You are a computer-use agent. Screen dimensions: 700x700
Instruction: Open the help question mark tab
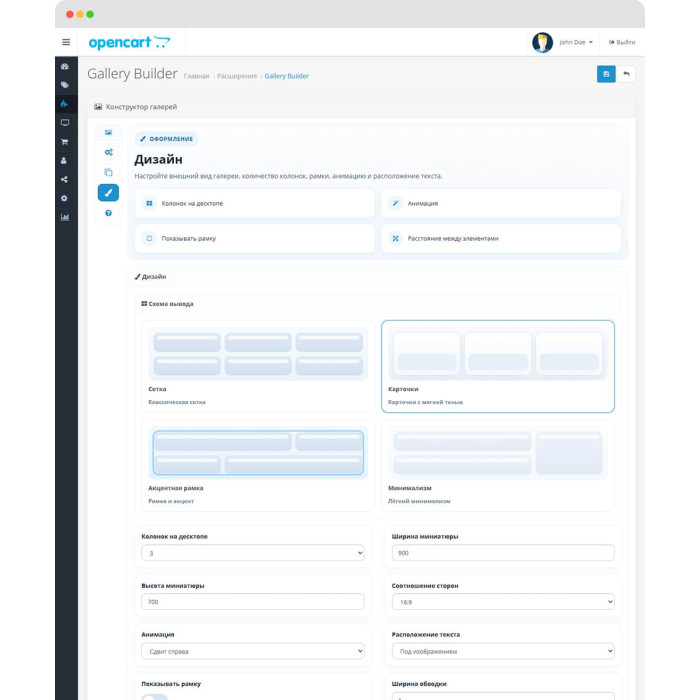[108, 213]
